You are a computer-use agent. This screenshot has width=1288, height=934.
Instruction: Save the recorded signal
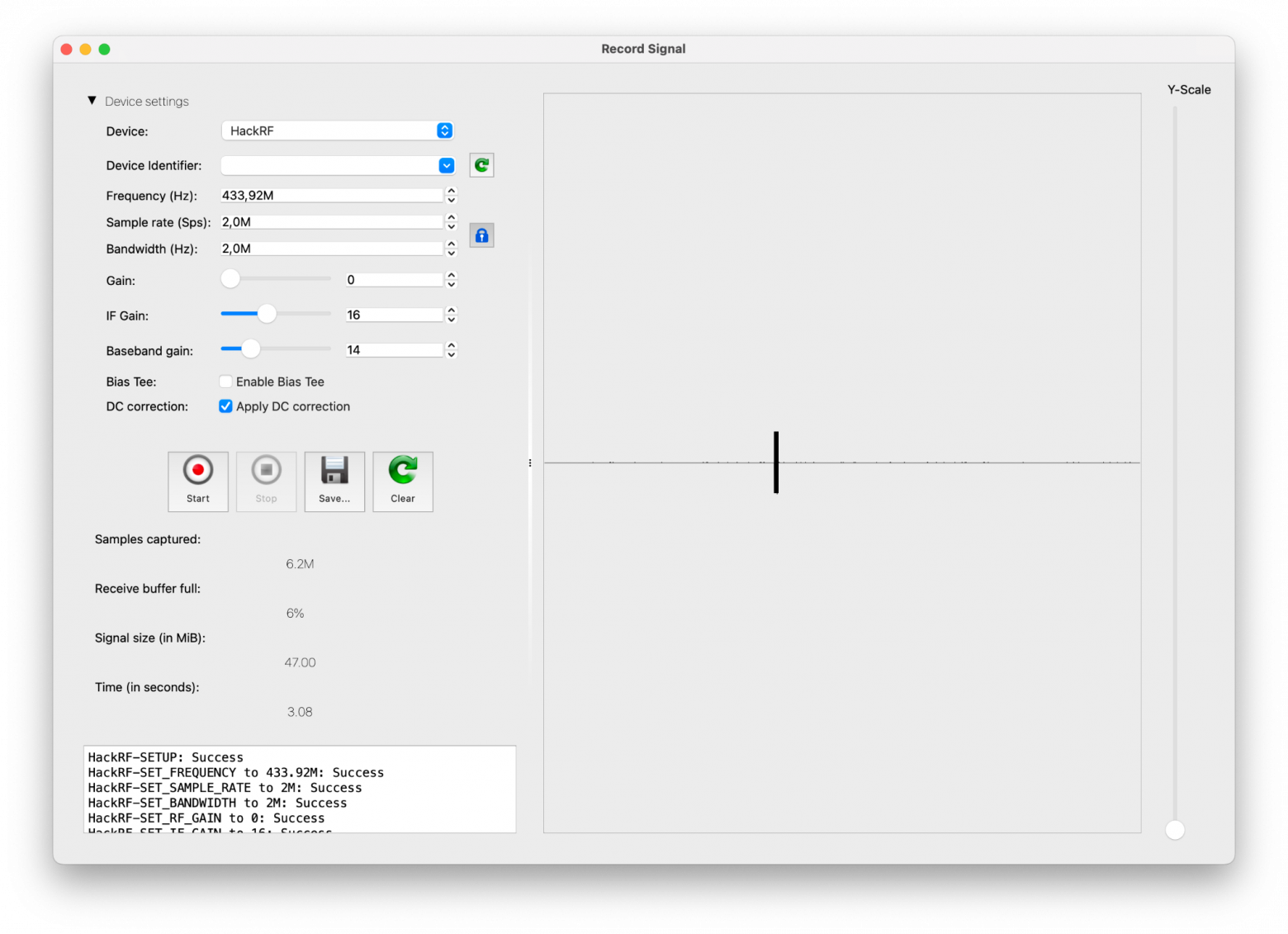click(x=334, y=481)
